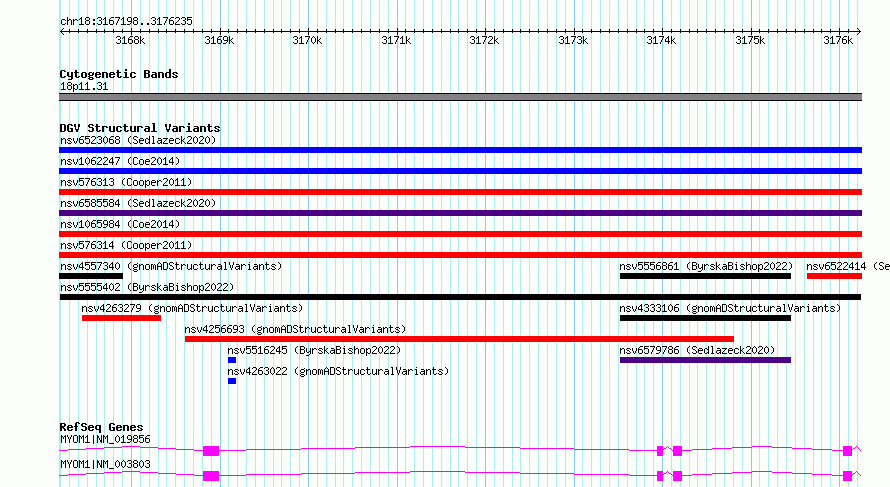The image size is (890, 487).
Task: Click the red bar under nsv6522414
Action: pos(834,276)
